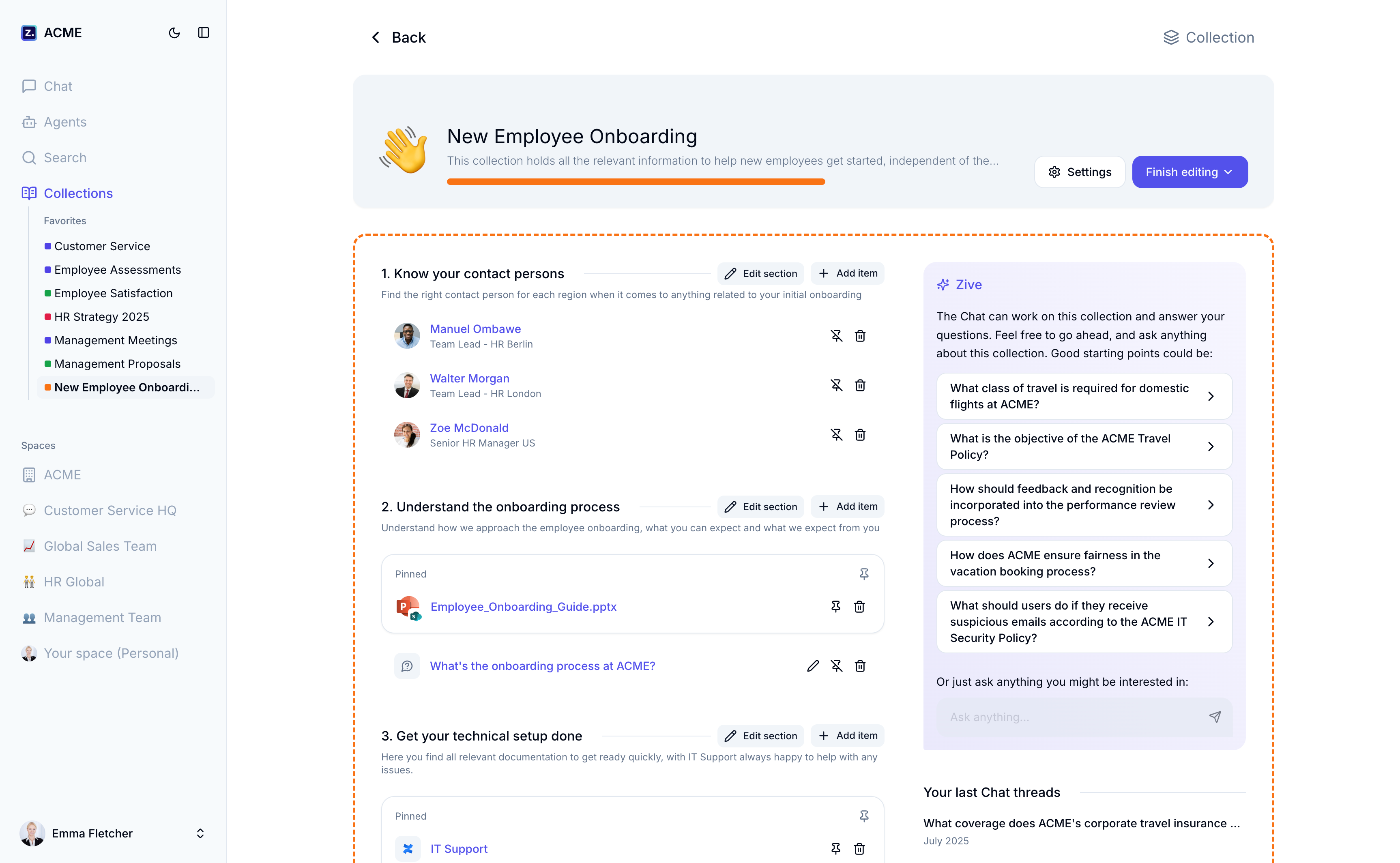Expand Emma Fletcher account menu
Viewport: 1400px width, 863px height.
[x=200, y=833]
